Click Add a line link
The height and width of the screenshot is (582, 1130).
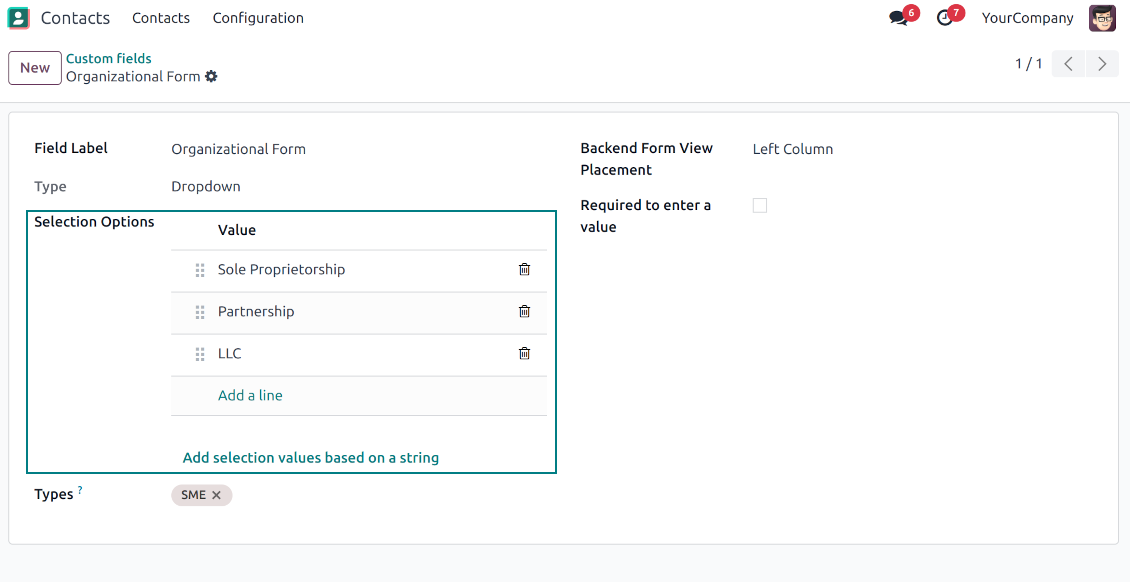pyautogui.click(x=250, y=395)
